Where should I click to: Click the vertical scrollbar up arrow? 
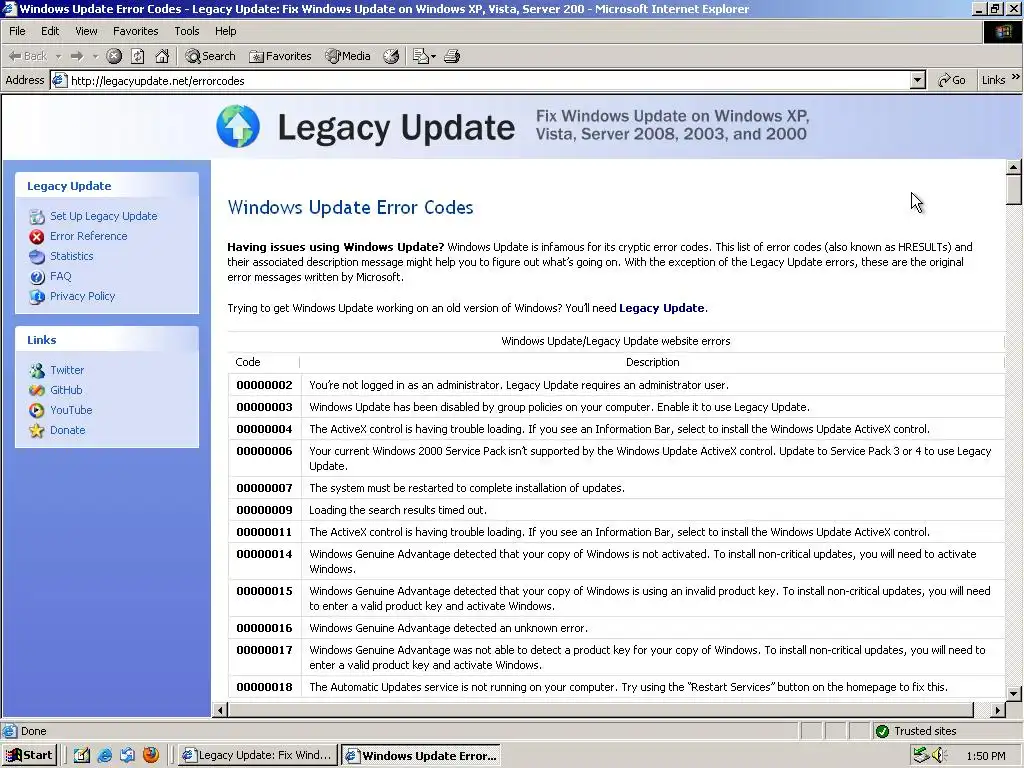click(x=1014, y=167)
